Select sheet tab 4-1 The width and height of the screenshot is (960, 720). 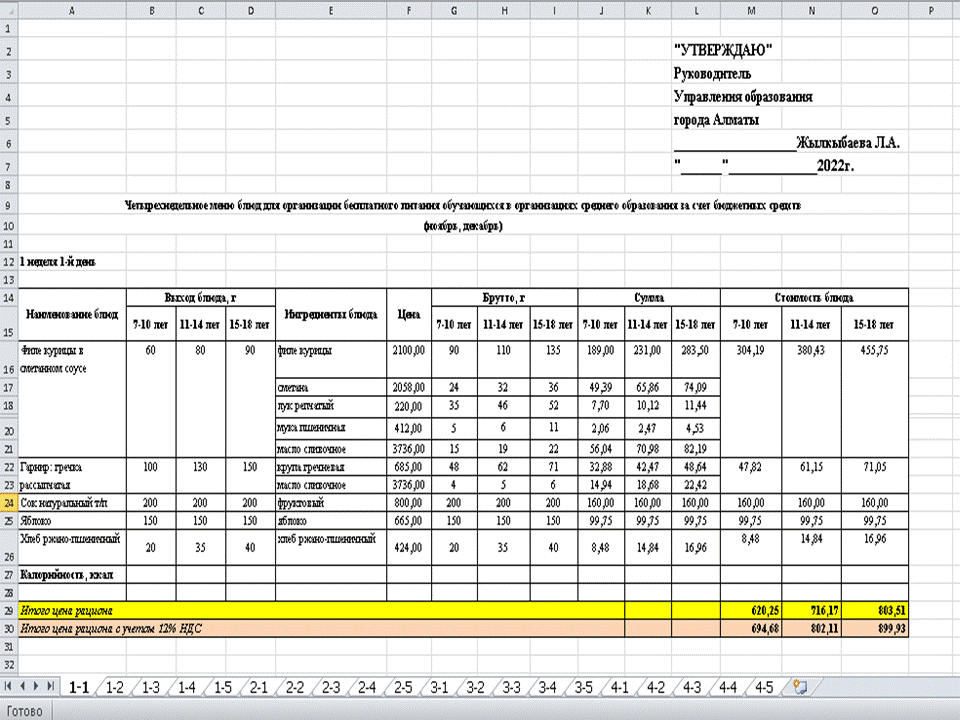coord(619,687)
